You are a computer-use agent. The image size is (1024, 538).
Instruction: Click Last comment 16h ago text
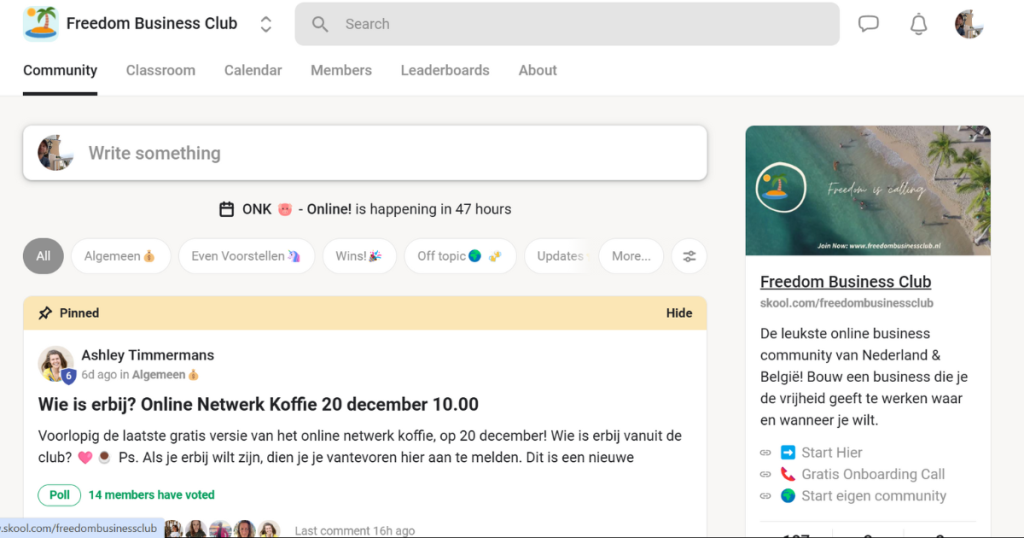(355, 531)
